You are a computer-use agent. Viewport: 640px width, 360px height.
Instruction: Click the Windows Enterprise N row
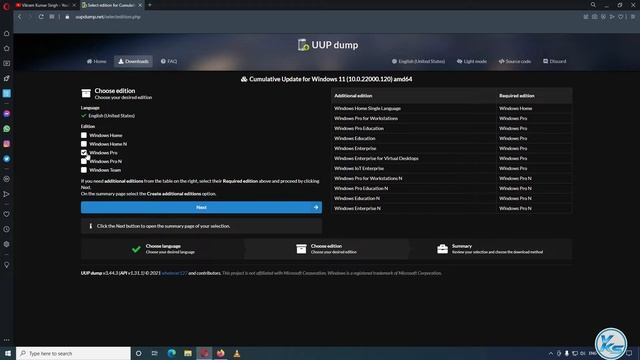pos(452,208)
